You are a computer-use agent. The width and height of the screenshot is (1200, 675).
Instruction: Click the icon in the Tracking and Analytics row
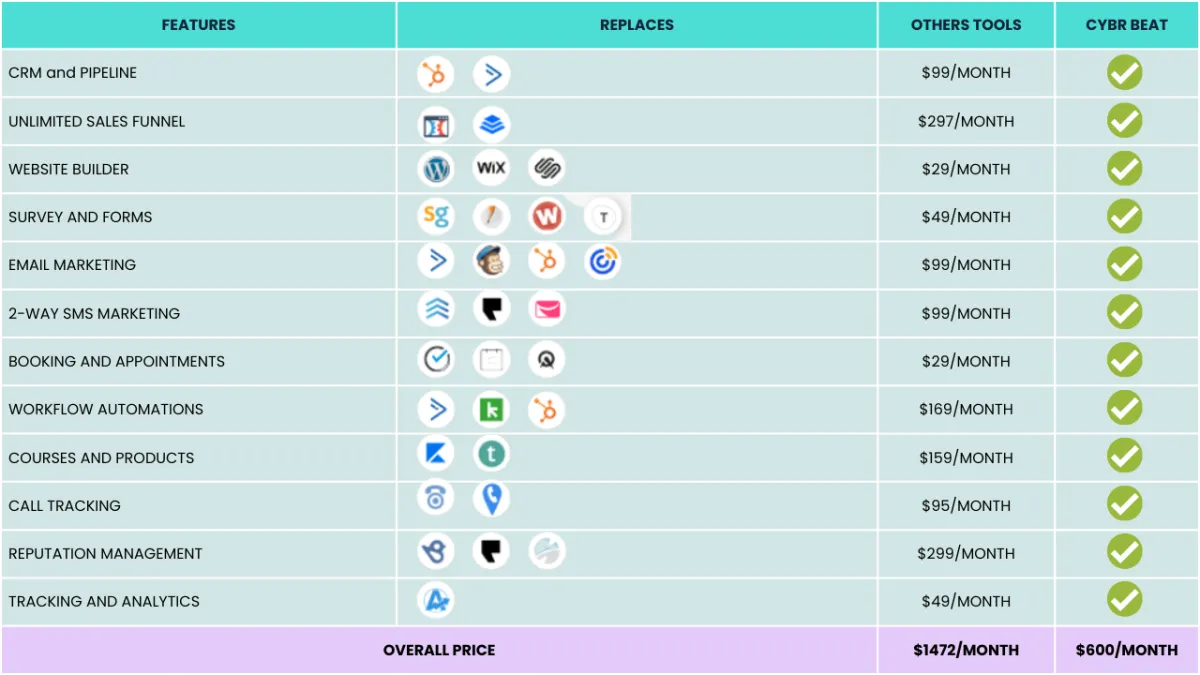point(436,600)
